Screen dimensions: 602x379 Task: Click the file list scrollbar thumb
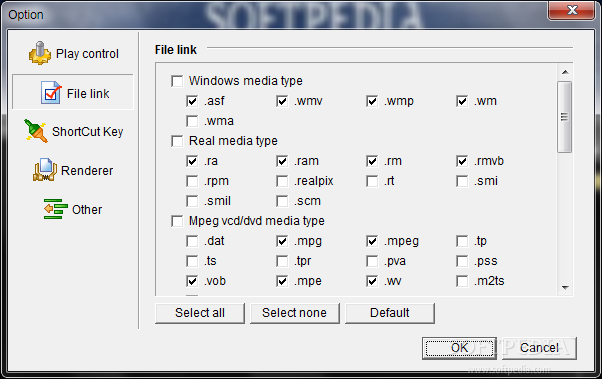pyautogui.click(x=564, y=117)
